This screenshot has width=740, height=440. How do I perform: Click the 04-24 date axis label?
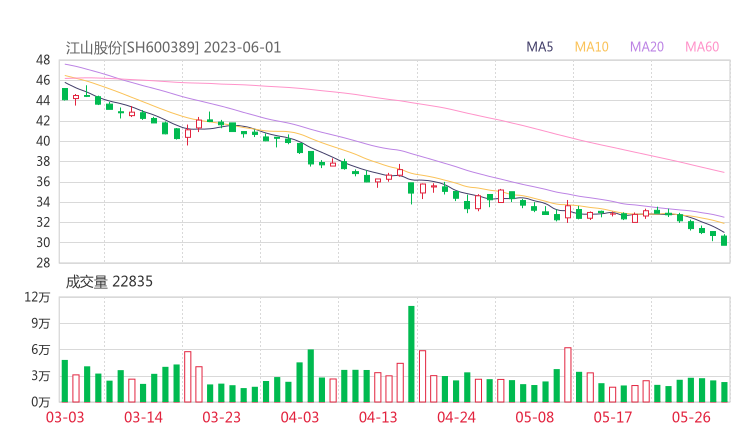pyautogui.click(x=456, y=417)
